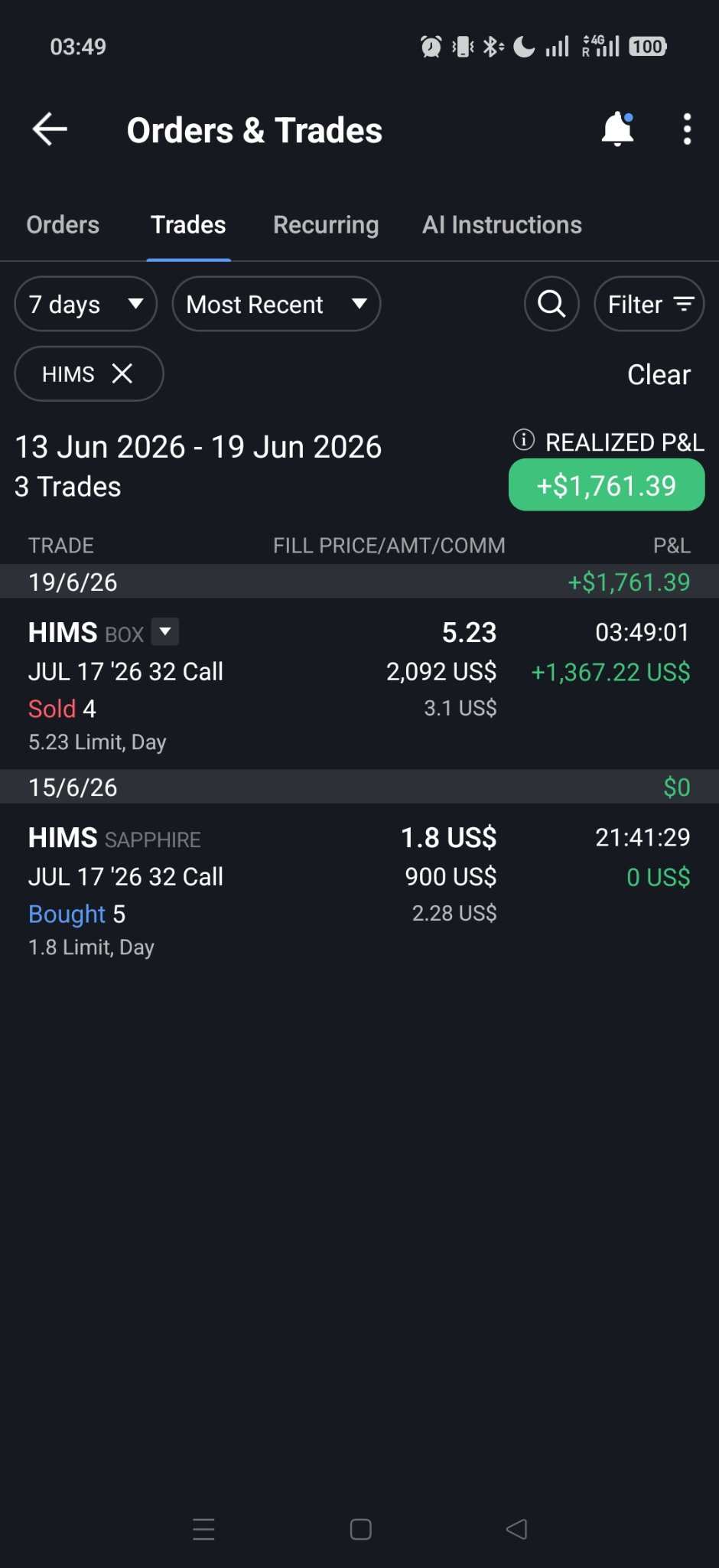Screen dimensions: 719x1568
Task: Show Realized P&L info icon
Action: [523, 440]
